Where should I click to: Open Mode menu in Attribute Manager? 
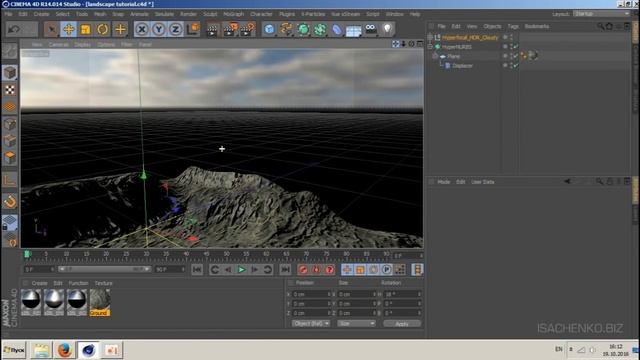pyautogui.click(x=443, y=182)
